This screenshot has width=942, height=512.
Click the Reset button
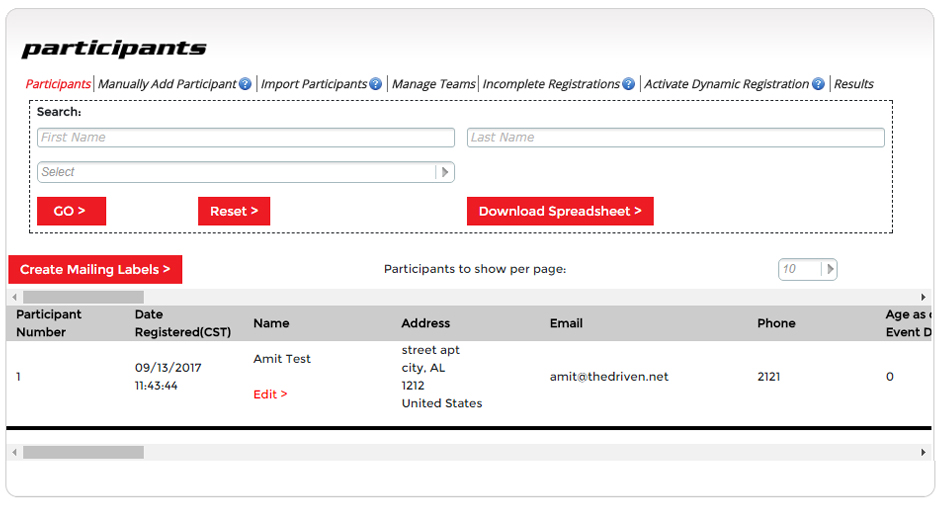(x=234, y=211)
